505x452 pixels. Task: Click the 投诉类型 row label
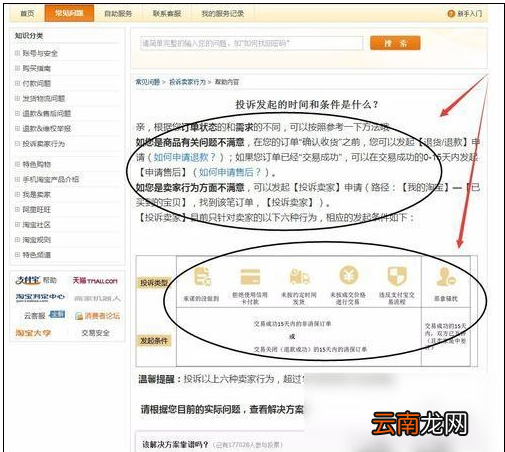(x=154, y=283)
